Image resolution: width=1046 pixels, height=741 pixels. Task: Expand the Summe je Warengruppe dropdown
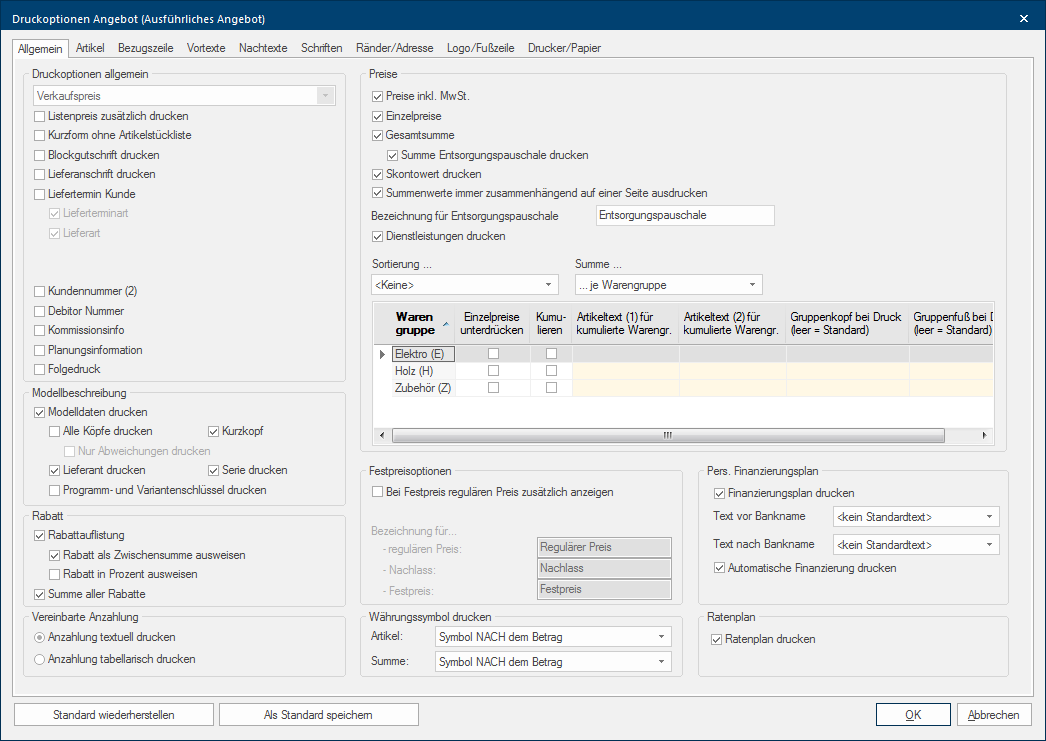[668, 285]
